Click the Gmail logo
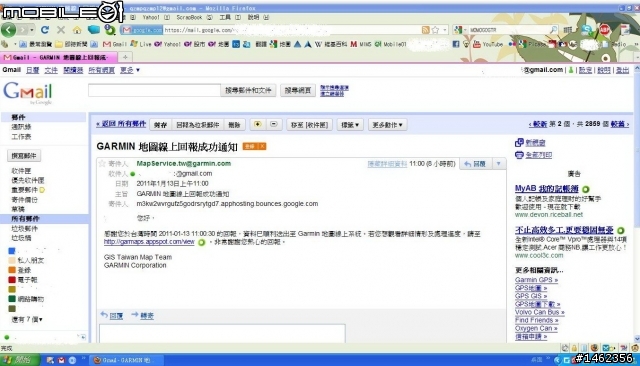640x366 pixels. [x=28, y=93]
